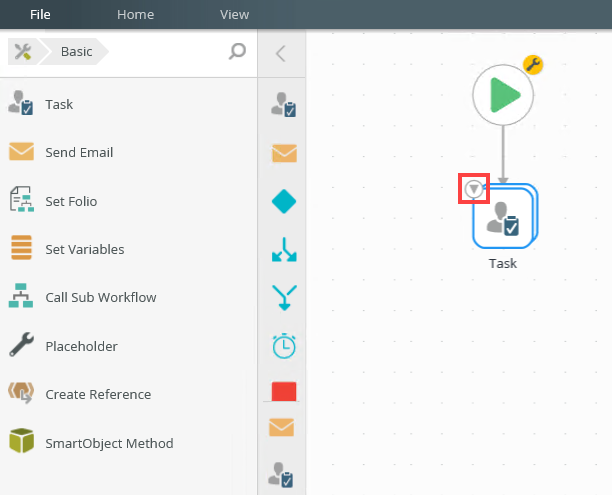Screen dimensions: 612x495
Task: Select the connector line from Start to Task
Action: coord(503,154)
